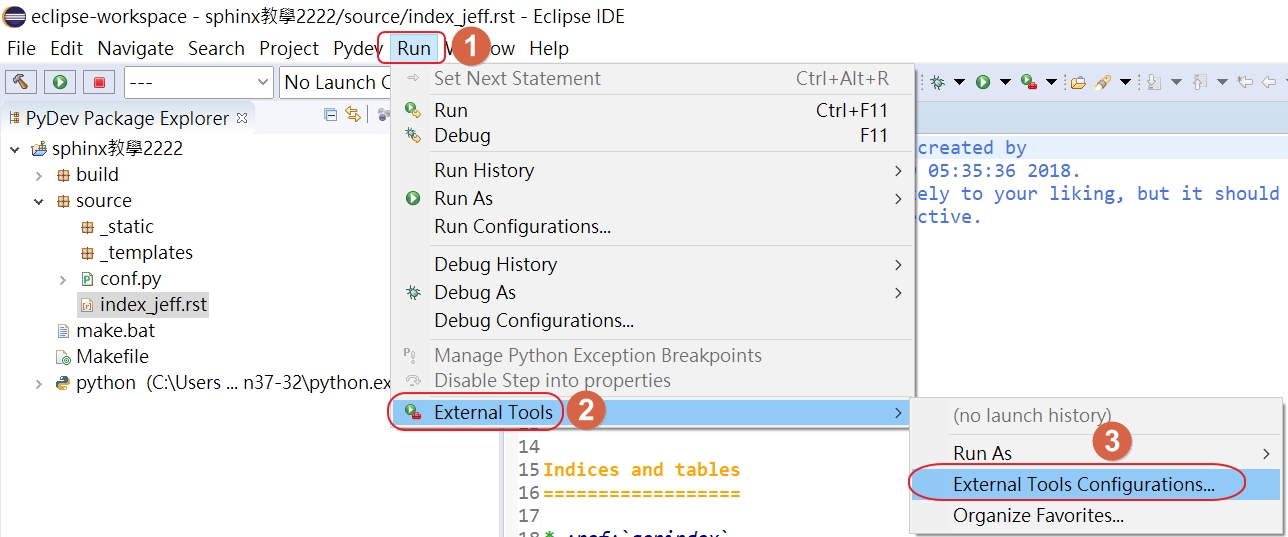Select the PyDev Package Explorer tab

(x=128, y=118)
